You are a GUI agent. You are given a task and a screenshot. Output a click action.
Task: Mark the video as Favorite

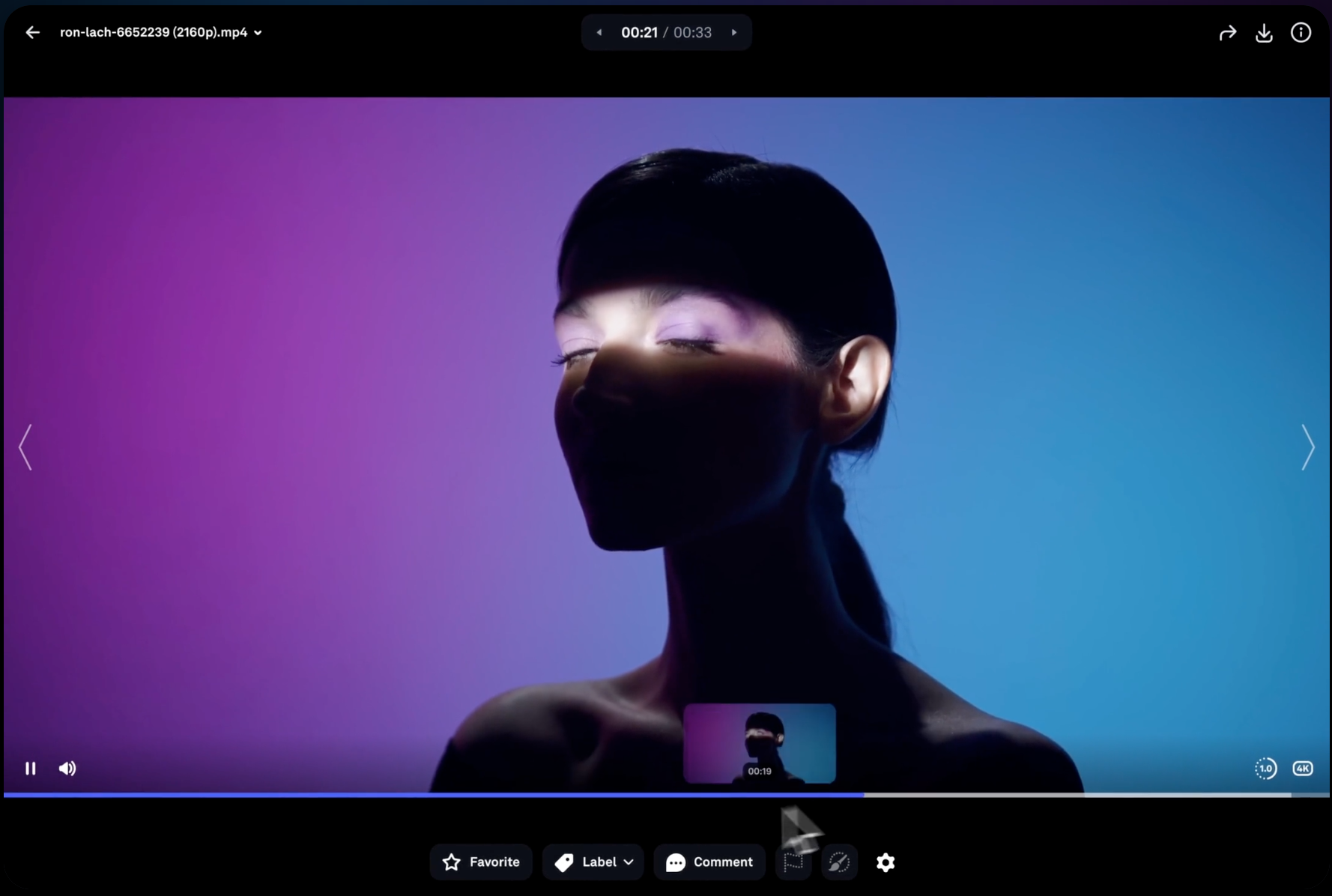pyautogui.click(x=480, y=862)
